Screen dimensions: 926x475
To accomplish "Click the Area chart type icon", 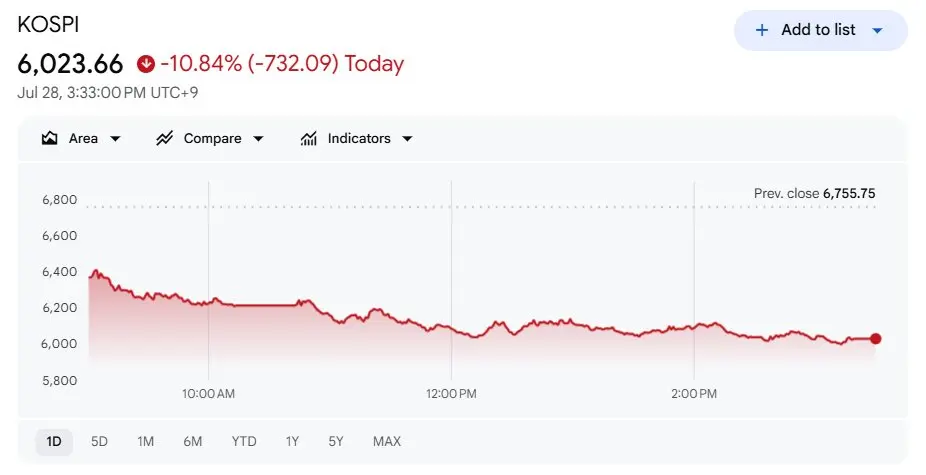I will click(50, 138).
